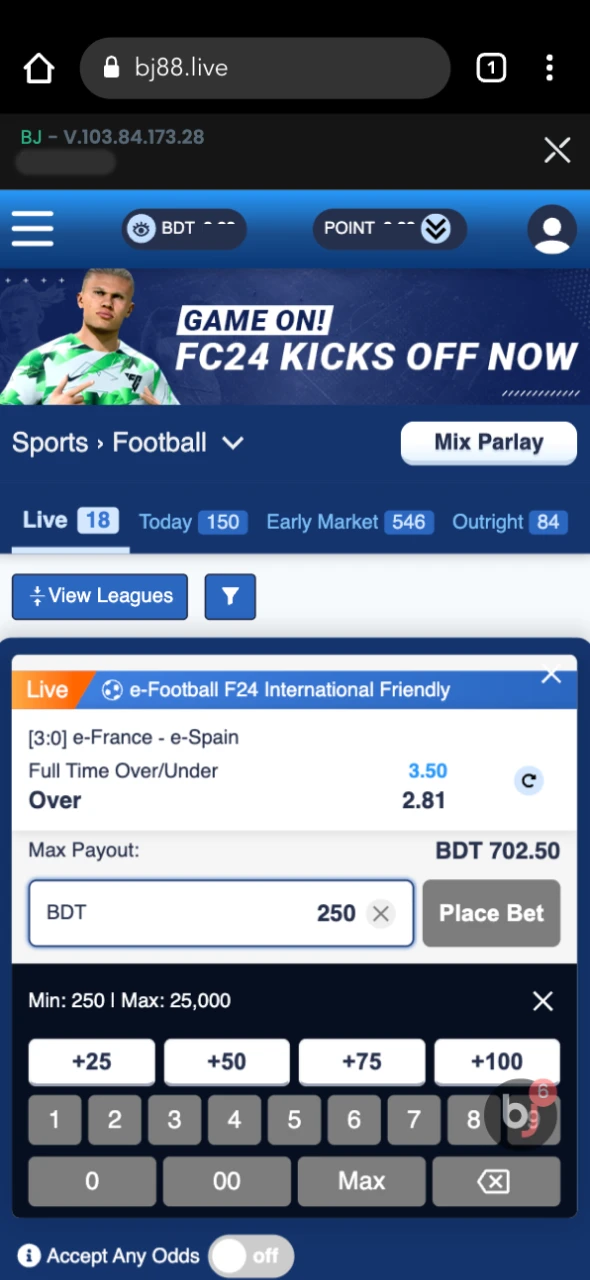The width and height of the screenshot is (590, 1280).
Task: Open the user profile avatar
Action: pyautogui.click(x=552, y=229)
